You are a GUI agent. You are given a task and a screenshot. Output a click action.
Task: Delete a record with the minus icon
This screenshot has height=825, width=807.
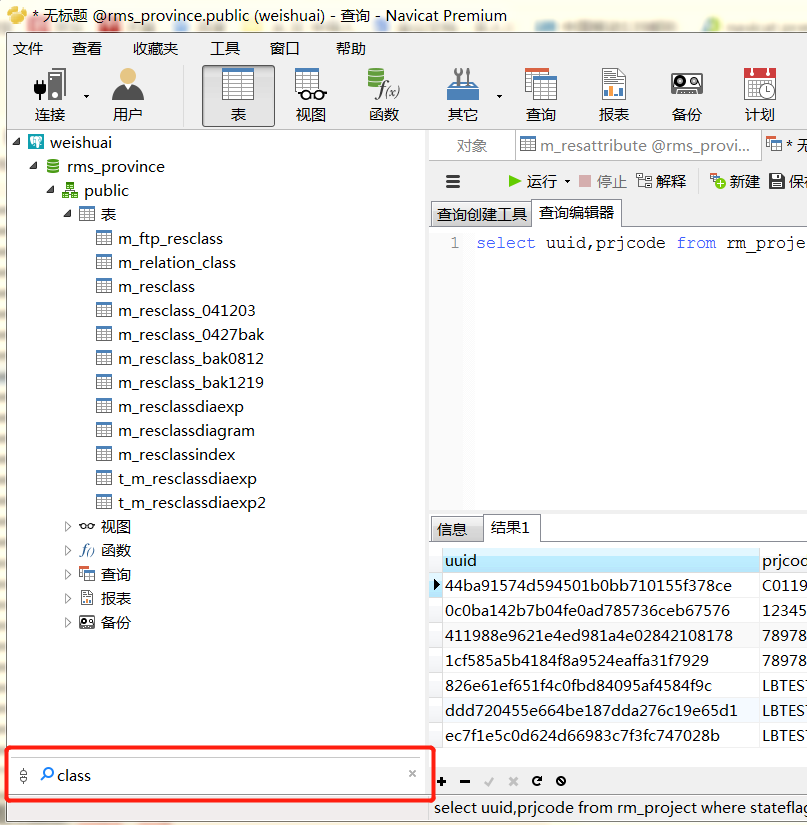click(x=465, y=781)
